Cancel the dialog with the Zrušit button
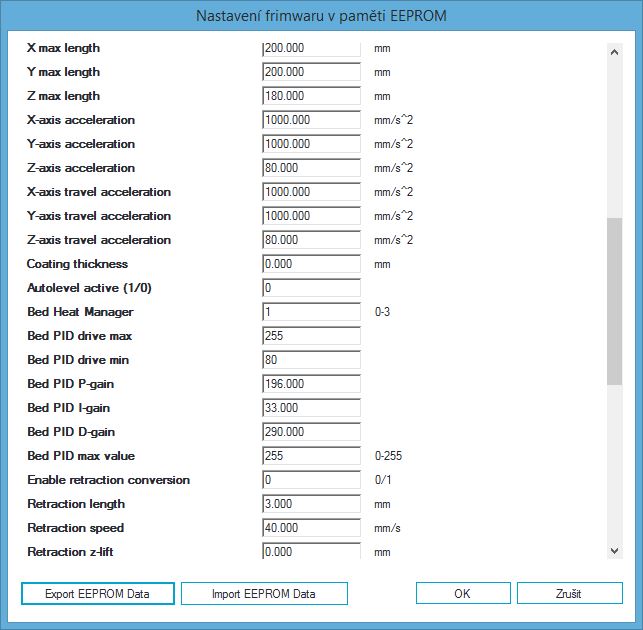Screen dimensions: 643x630 click(x=570, y=593)
